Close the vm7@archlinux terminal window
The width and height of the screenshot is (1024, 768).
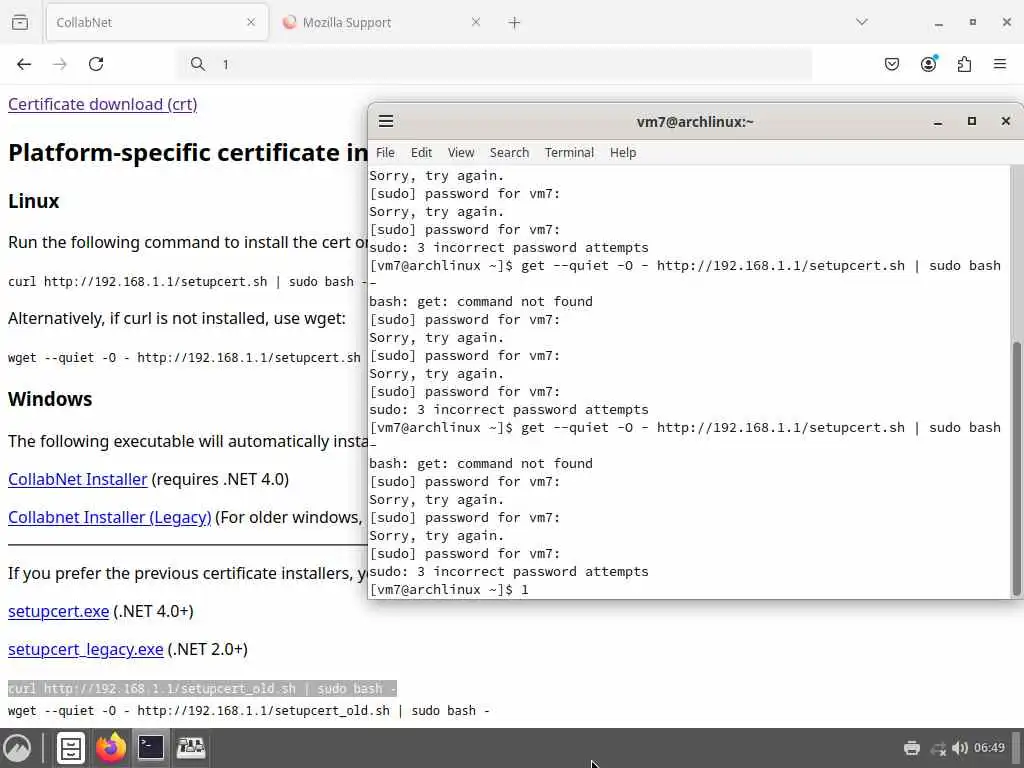coord(1006,121)
